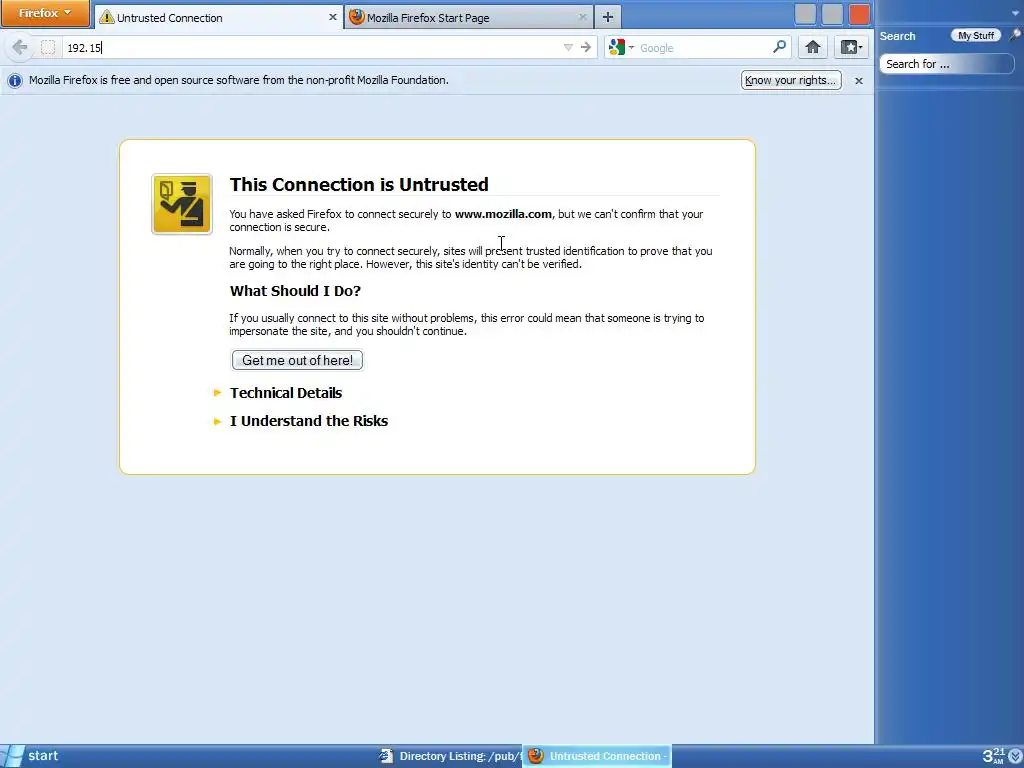The width and height of the screenshot is (1024, 768).
Task: Focus the Google search box
Action: pos(703,48)
